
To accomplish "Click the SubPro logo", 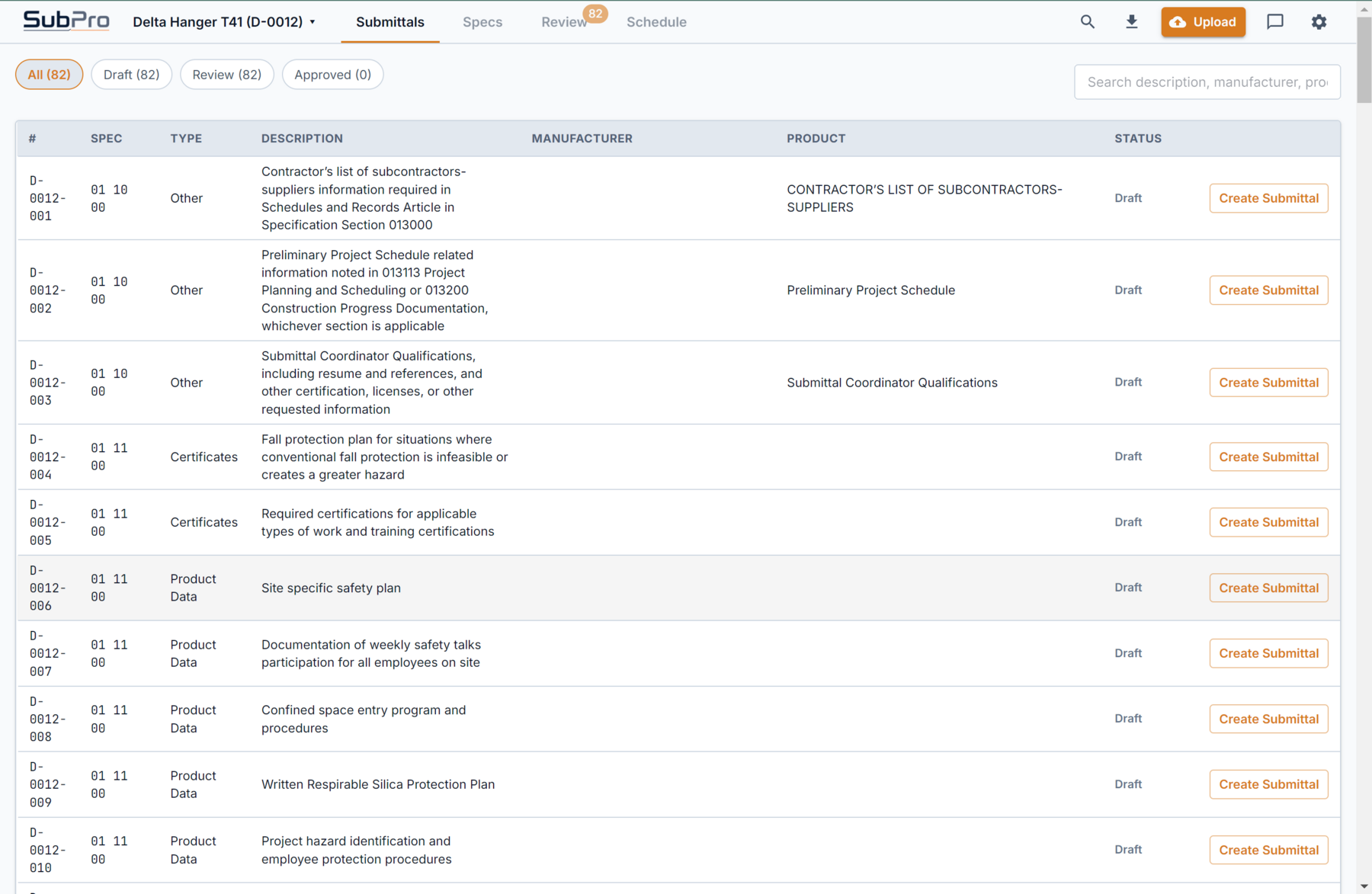I will pos(66,21).
